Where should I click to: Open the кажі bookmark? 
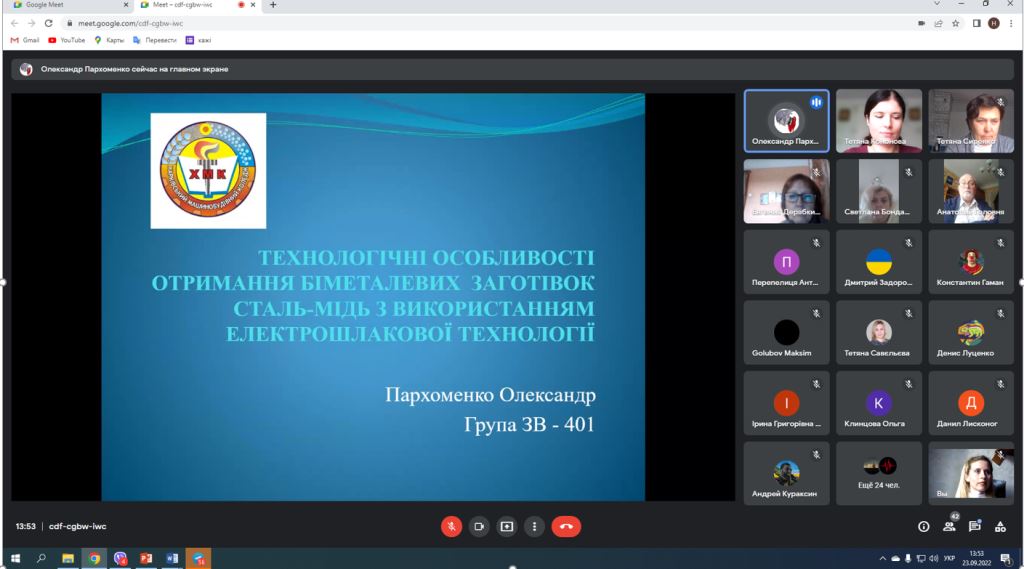point(199,40)
